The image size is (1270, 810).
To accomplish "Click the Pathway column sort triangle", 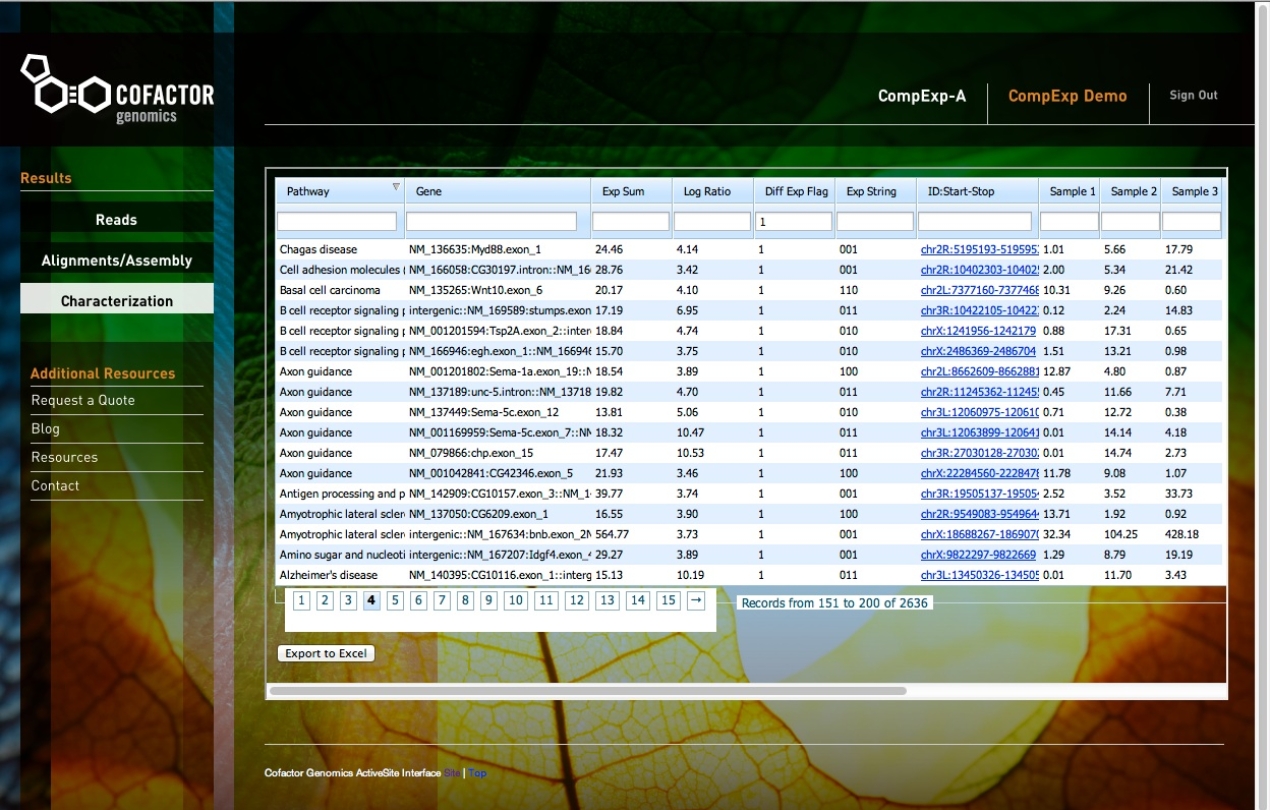I will [x=396, y=187].
